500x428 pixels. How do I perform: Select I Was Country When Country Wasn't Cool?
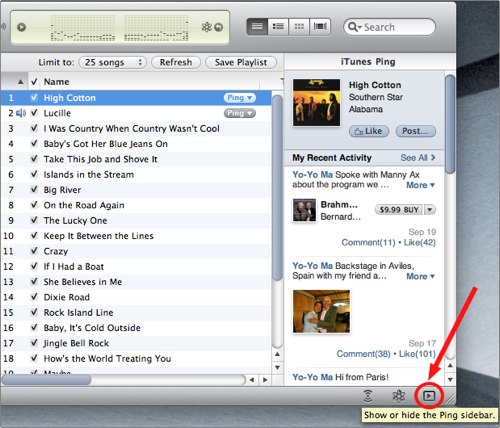(136, 128)
